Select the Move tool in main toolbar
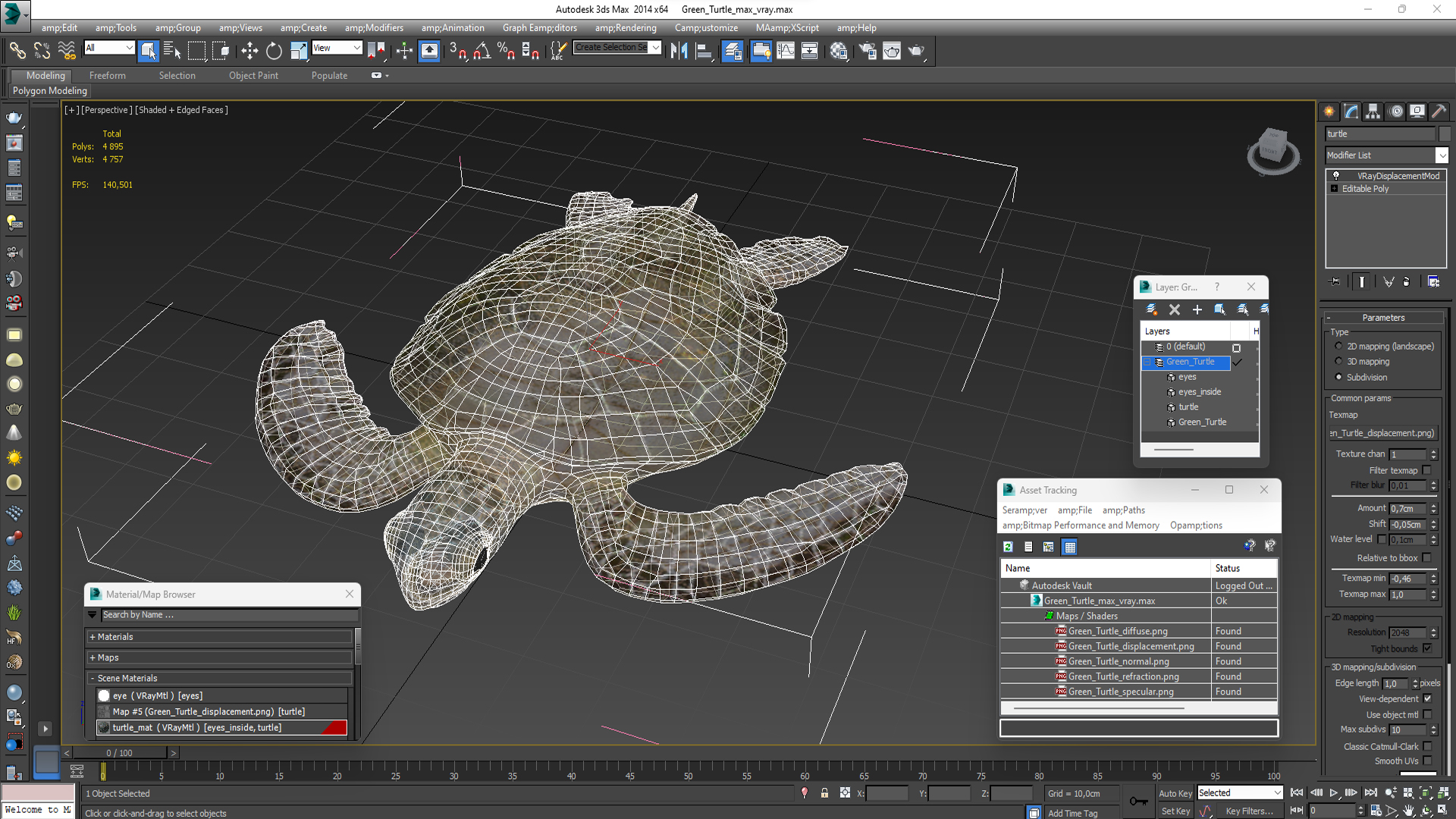Image resolution: width=1456 pixels, height=819 pixels. (x=249, y=51)
